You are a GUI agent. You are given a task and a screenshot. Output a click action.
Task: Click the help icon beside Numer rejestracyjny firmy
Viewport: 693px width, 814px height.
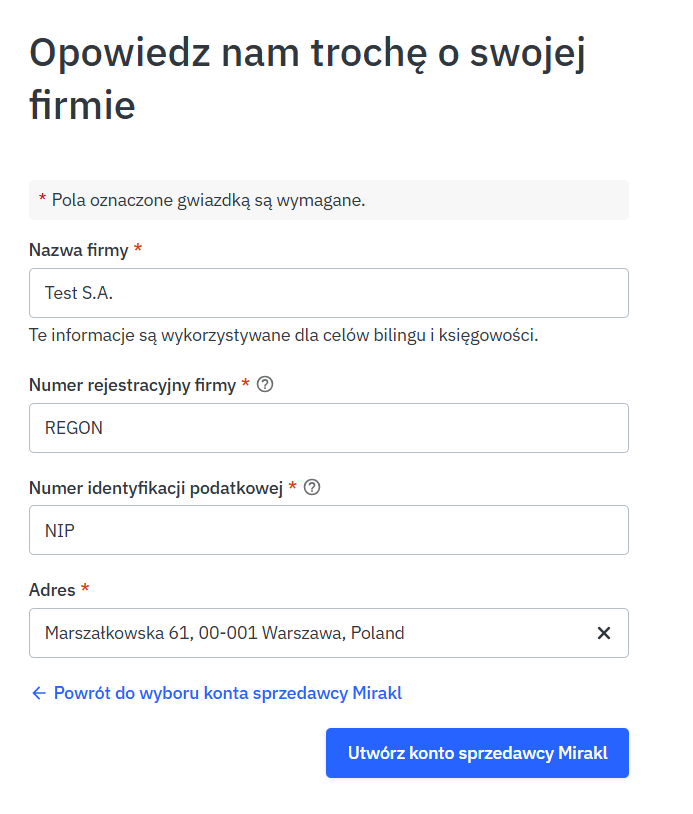(265, 385)
